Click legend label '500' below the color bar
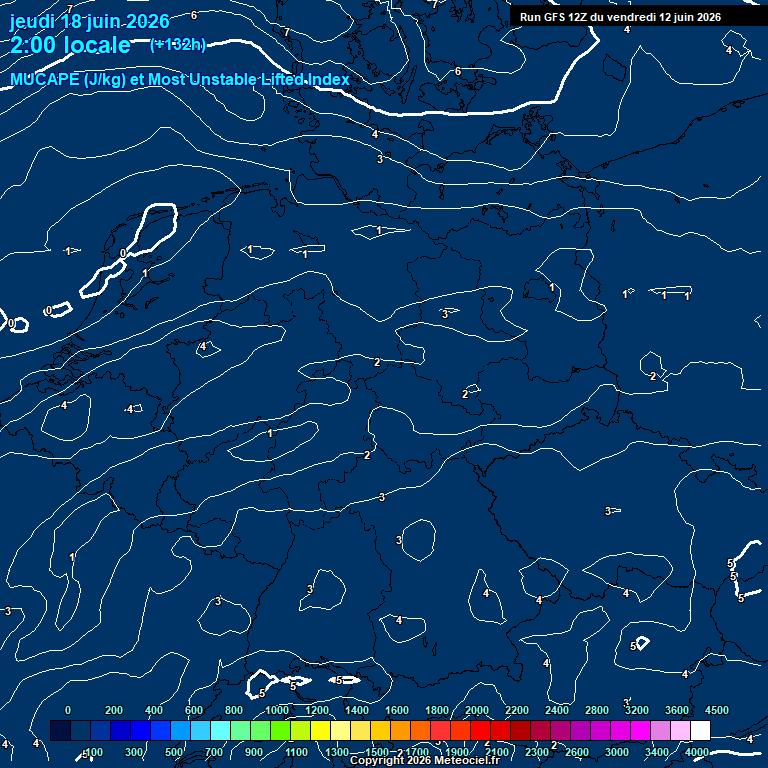The image size is (768, 768). tap(174, 752)
